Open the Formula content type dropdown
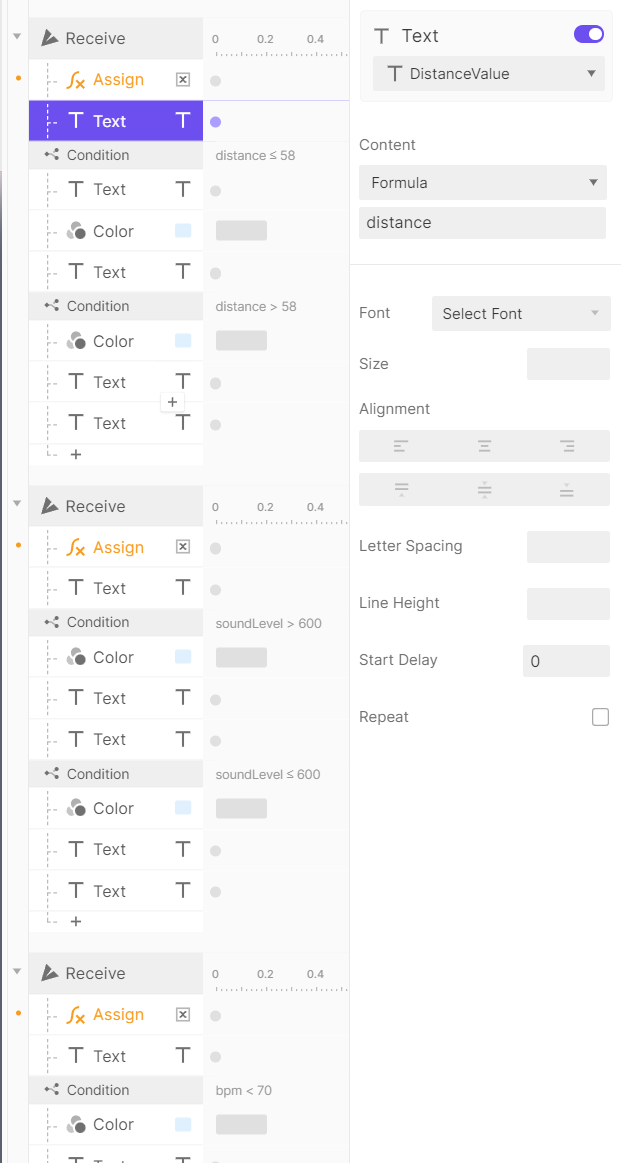This screenshot has height=1163, width=621. (482, 182)
